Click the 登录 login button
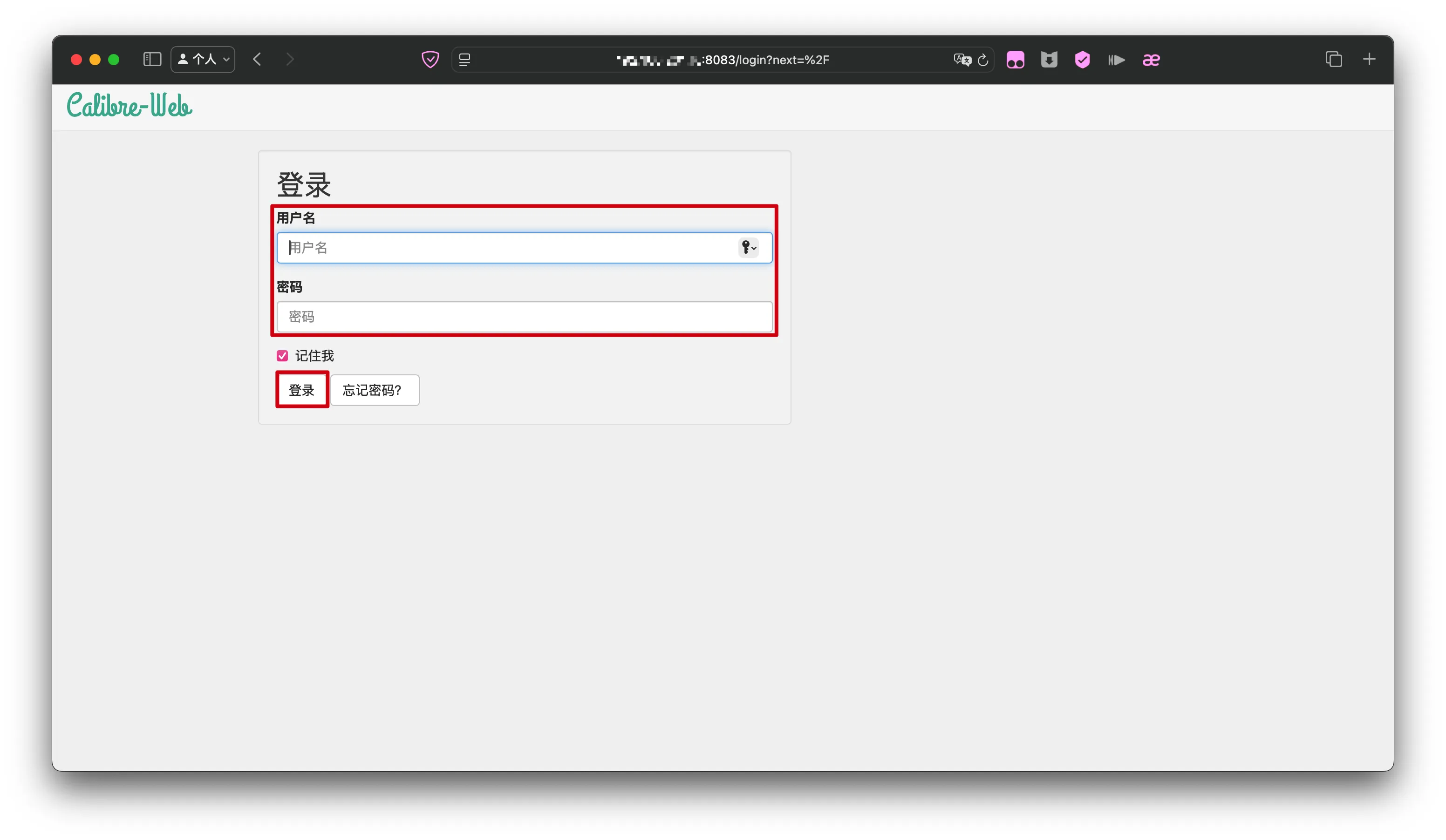 [302, 390]
